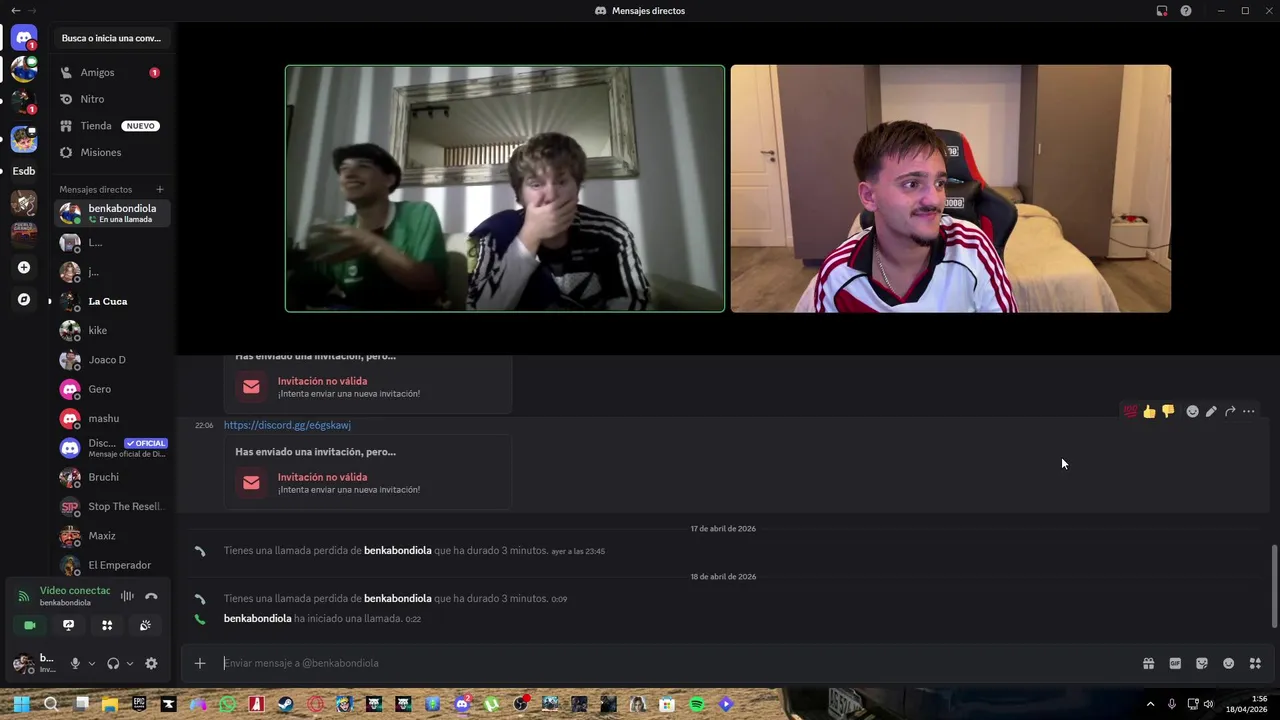Viewport: 1280px width, 720px height.
Task: Open Steam from the taskbar
Action: 286,704
